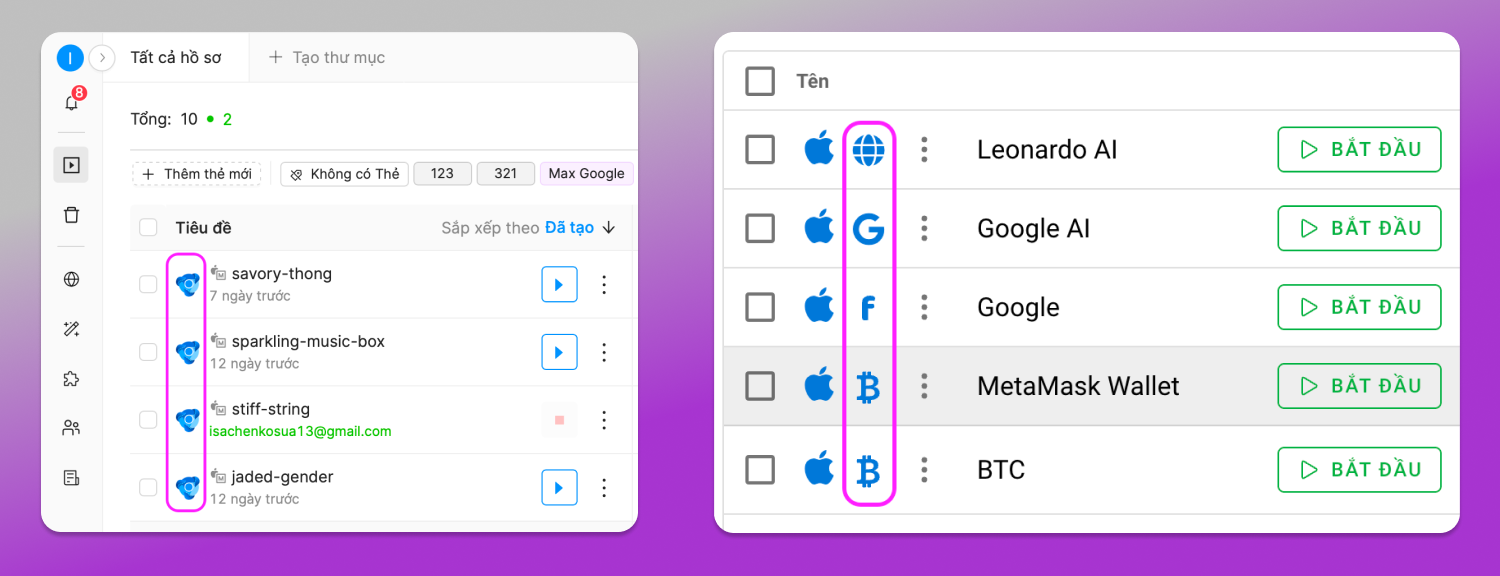Open the globe proxy icon in sidebar
Screen dimensions: 1500x576
click(71, 279)
